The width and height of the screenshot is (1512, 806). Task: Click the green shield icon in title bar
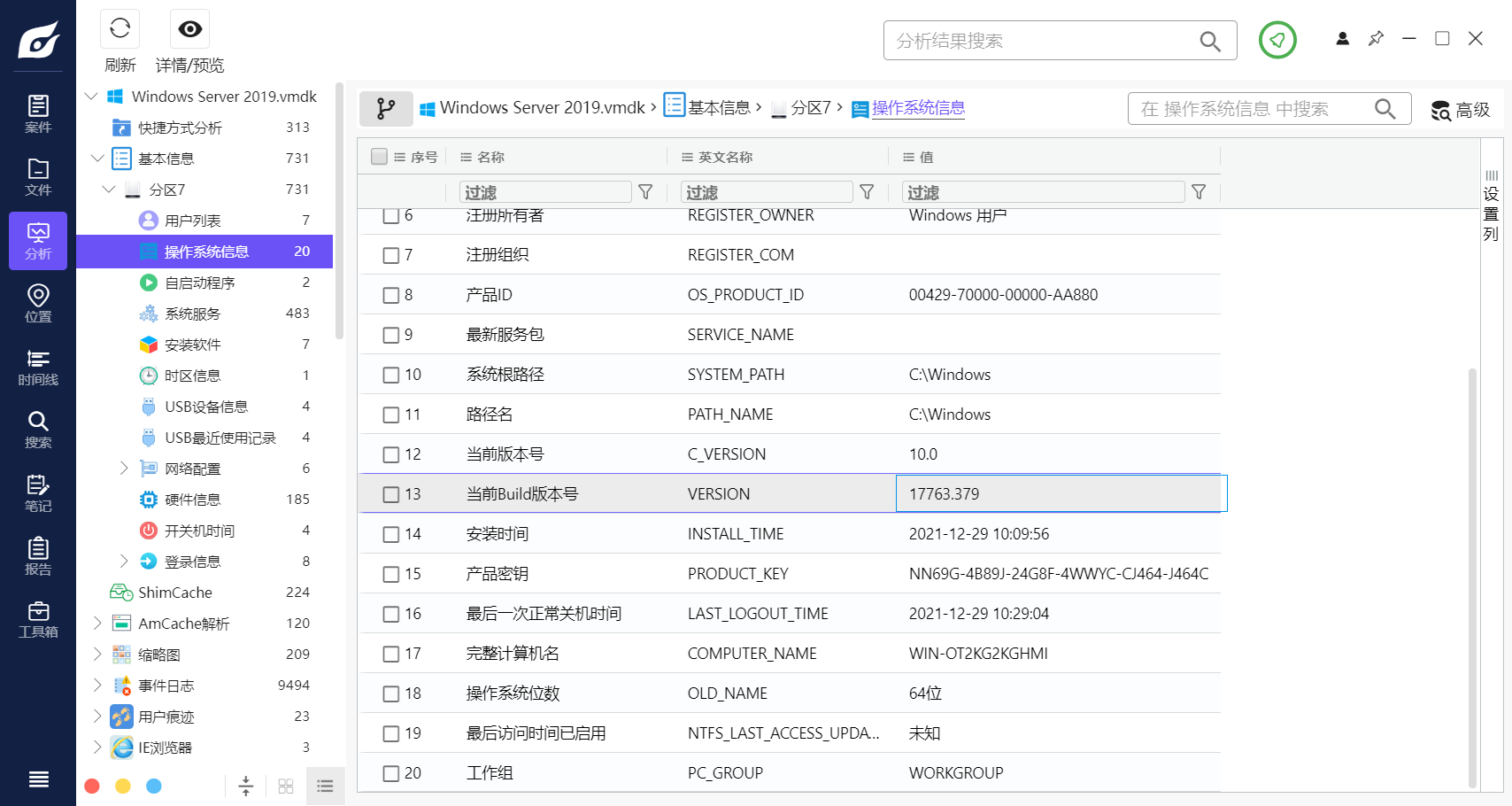[1277, 40]
